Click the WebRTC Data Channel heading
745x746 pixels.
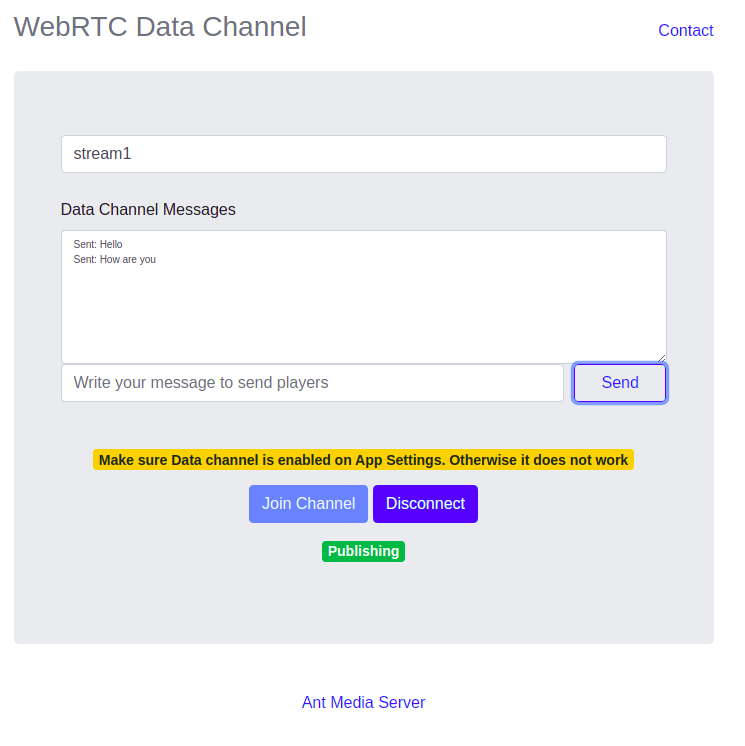tap(160, 27)
